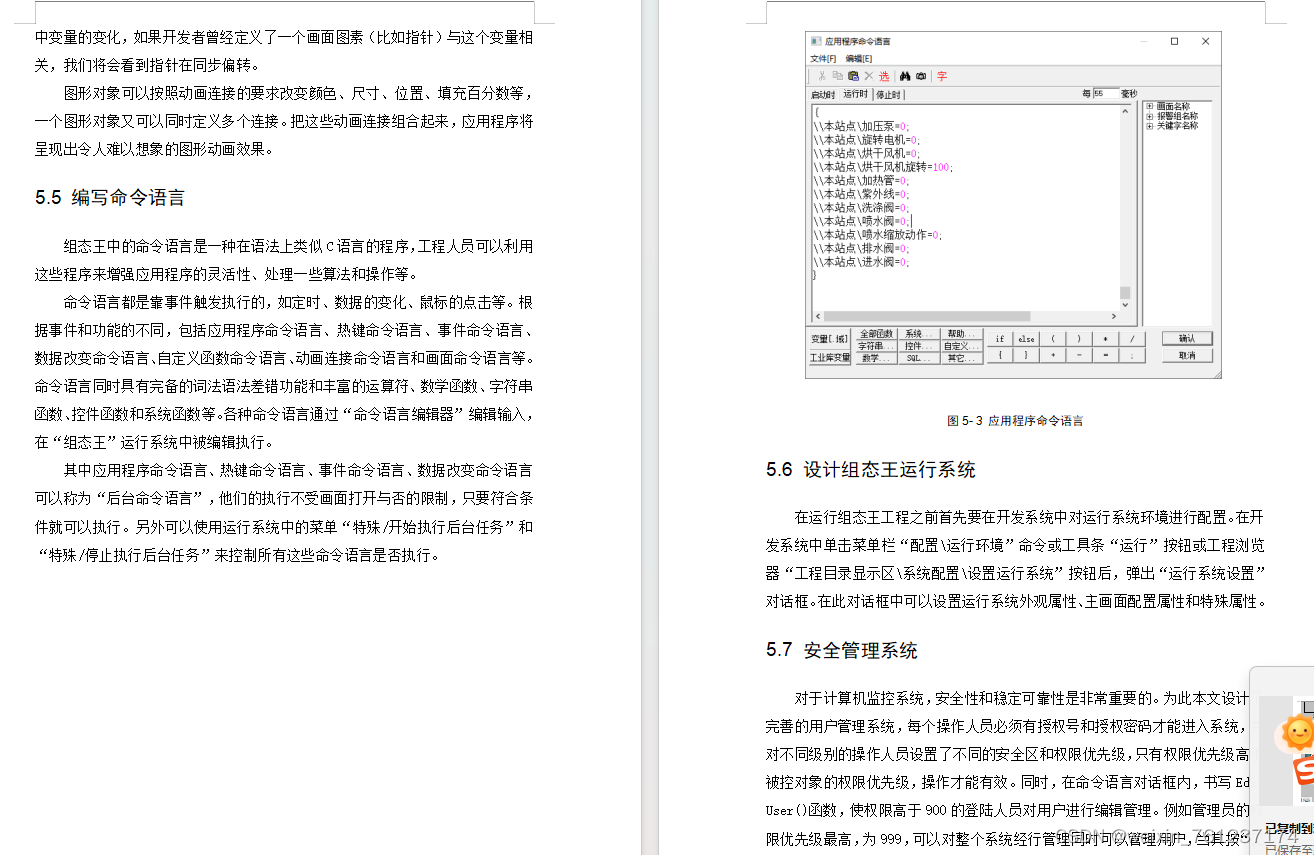Image resolution: width=1314 pixels, height=855 pixels.
Task: Click the binoculars Find icon
Action: [905, 76]
